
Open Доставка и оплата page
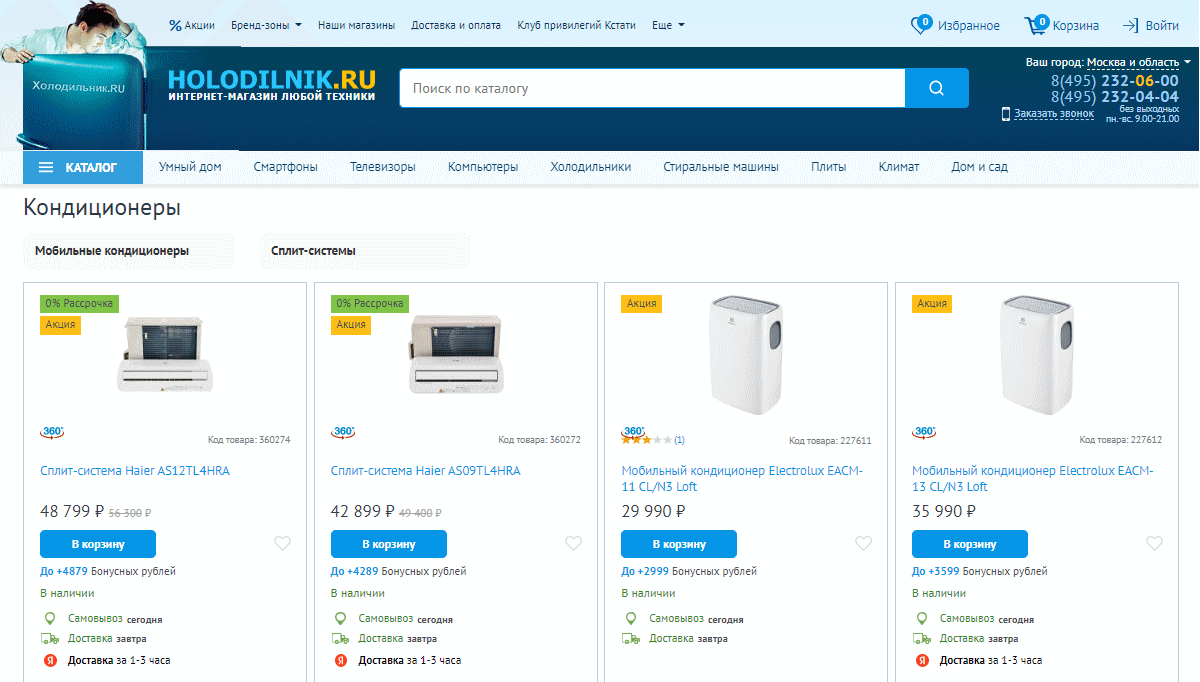[456, 25]
